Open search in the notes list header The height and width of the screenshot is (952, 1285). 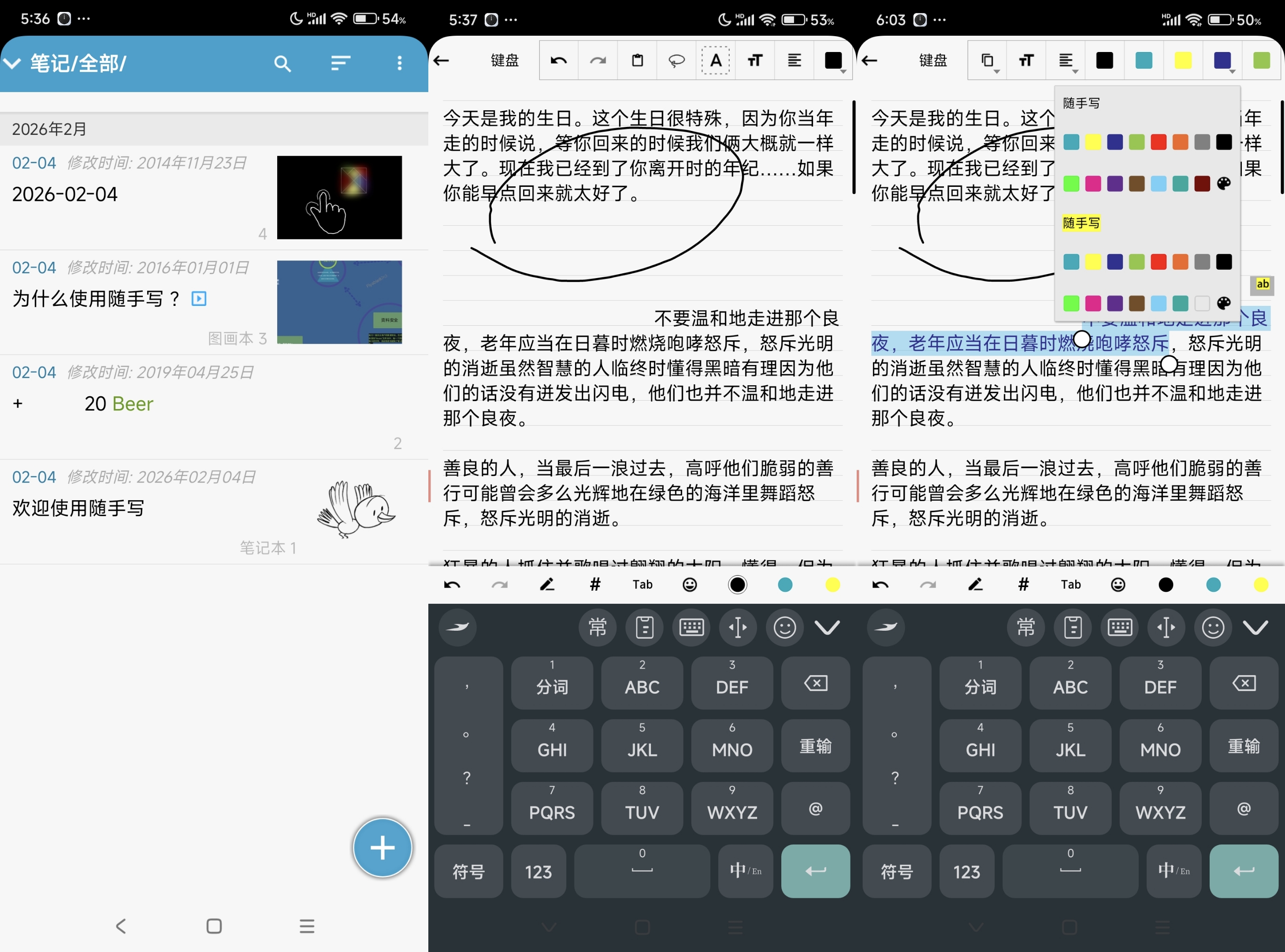point(282,63)
